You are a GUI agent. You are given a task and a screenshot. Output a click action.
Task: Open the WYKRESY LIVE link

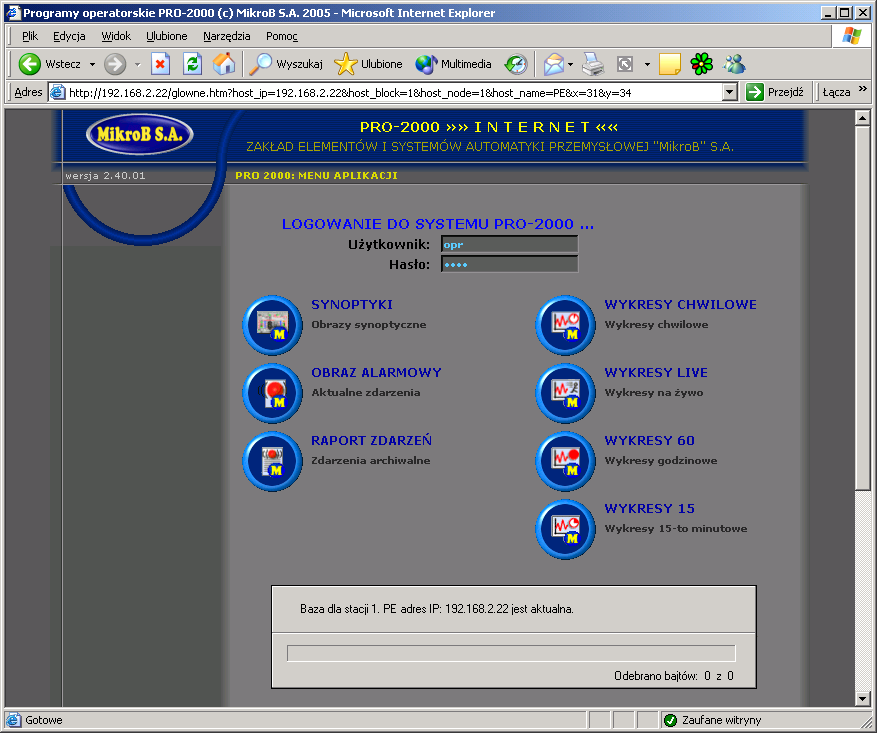(x=656, y=372)
